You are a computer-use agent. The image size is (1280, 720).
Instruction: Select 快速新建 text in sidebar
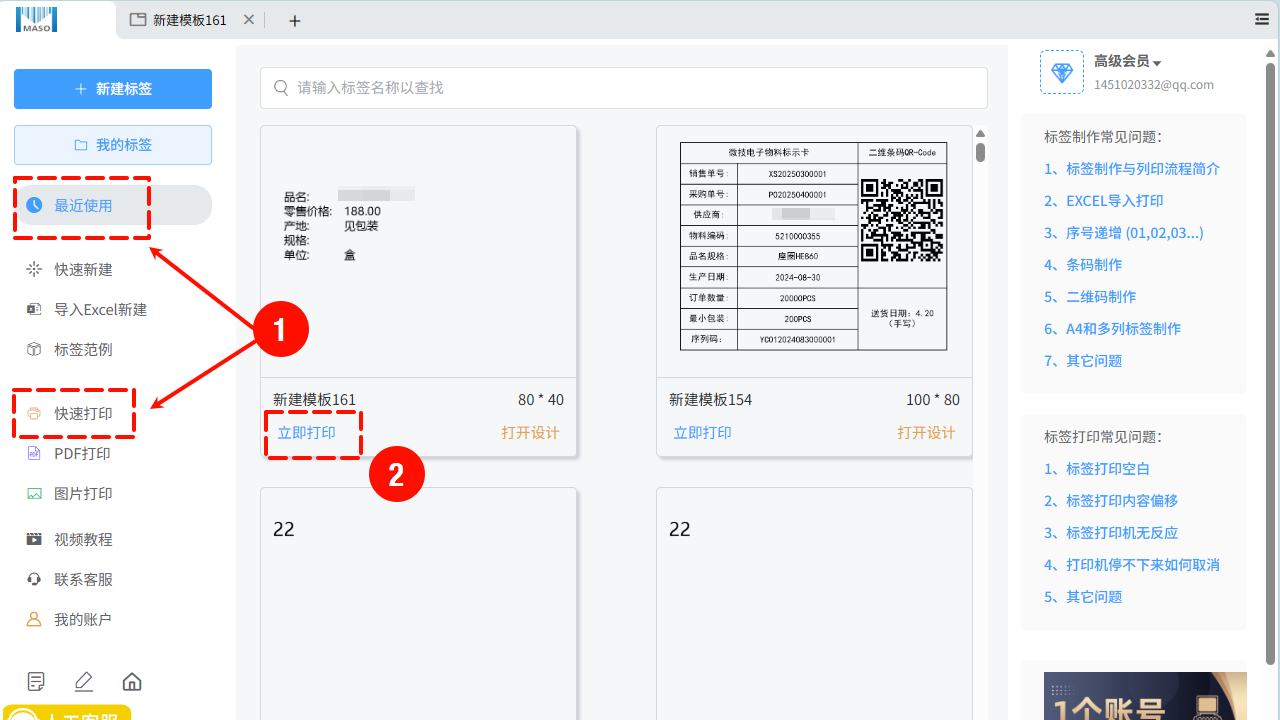(83, 270)
